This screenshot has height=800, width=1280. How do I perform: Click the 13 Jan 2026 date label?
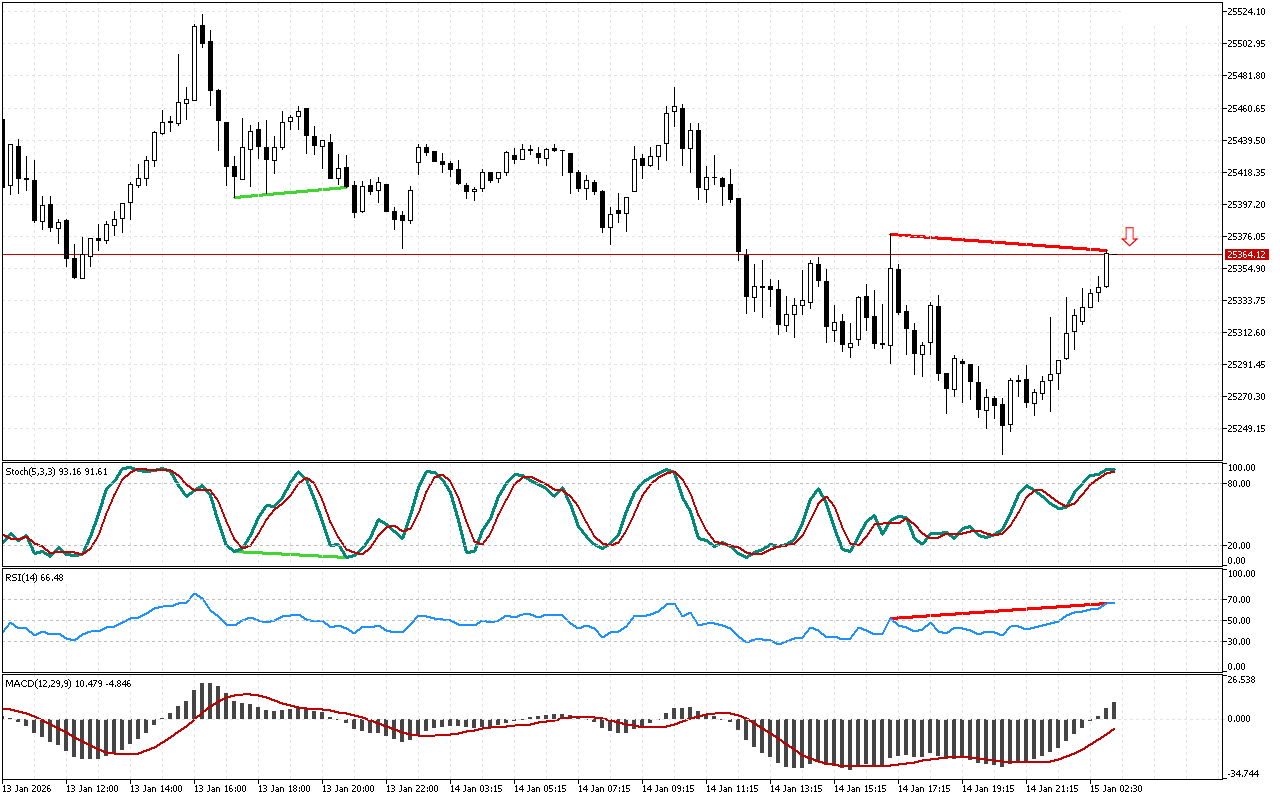click(31, 789)
